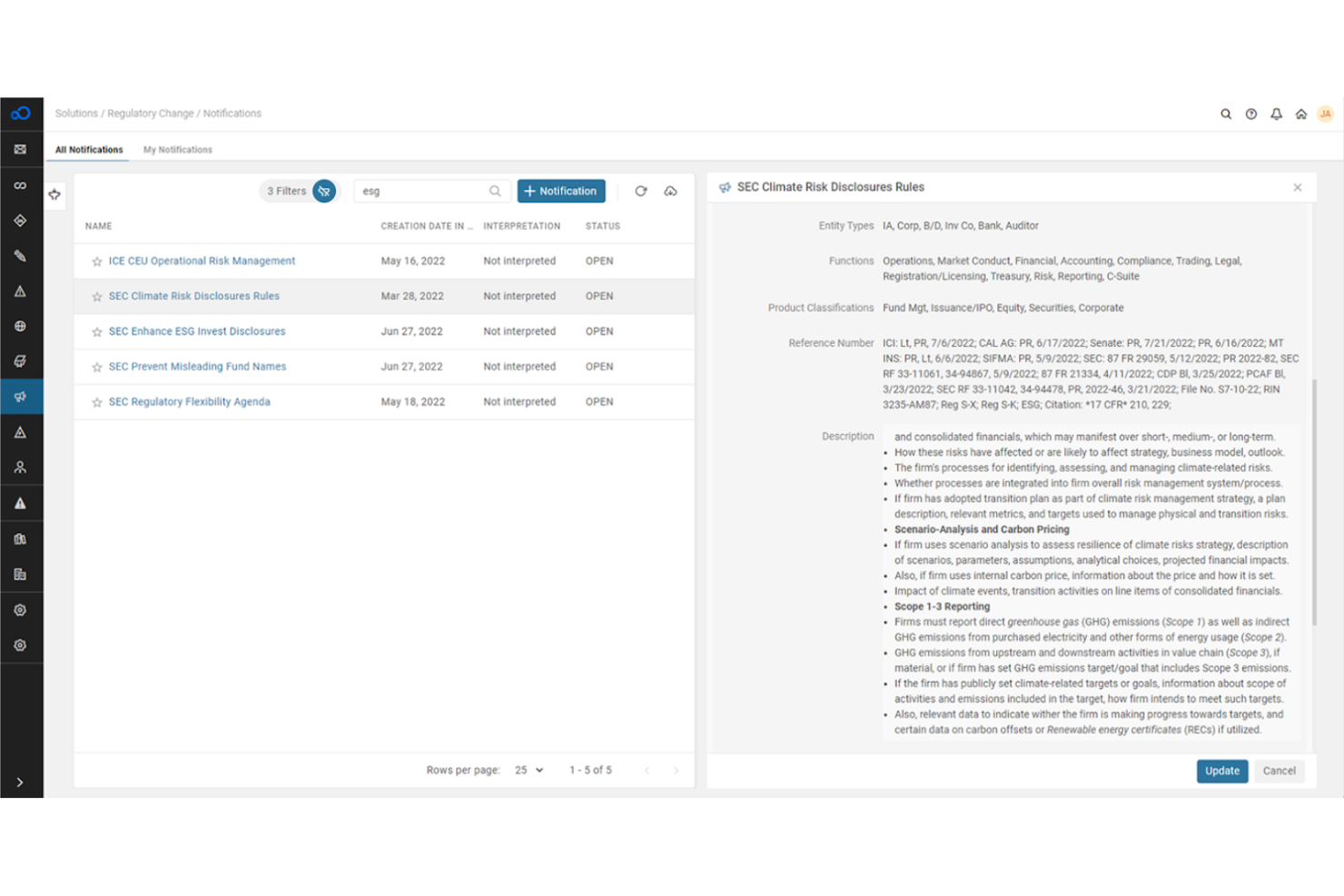Click the cloud download icon
Viewport: 1344px width, 896px height.
[670, 191]
